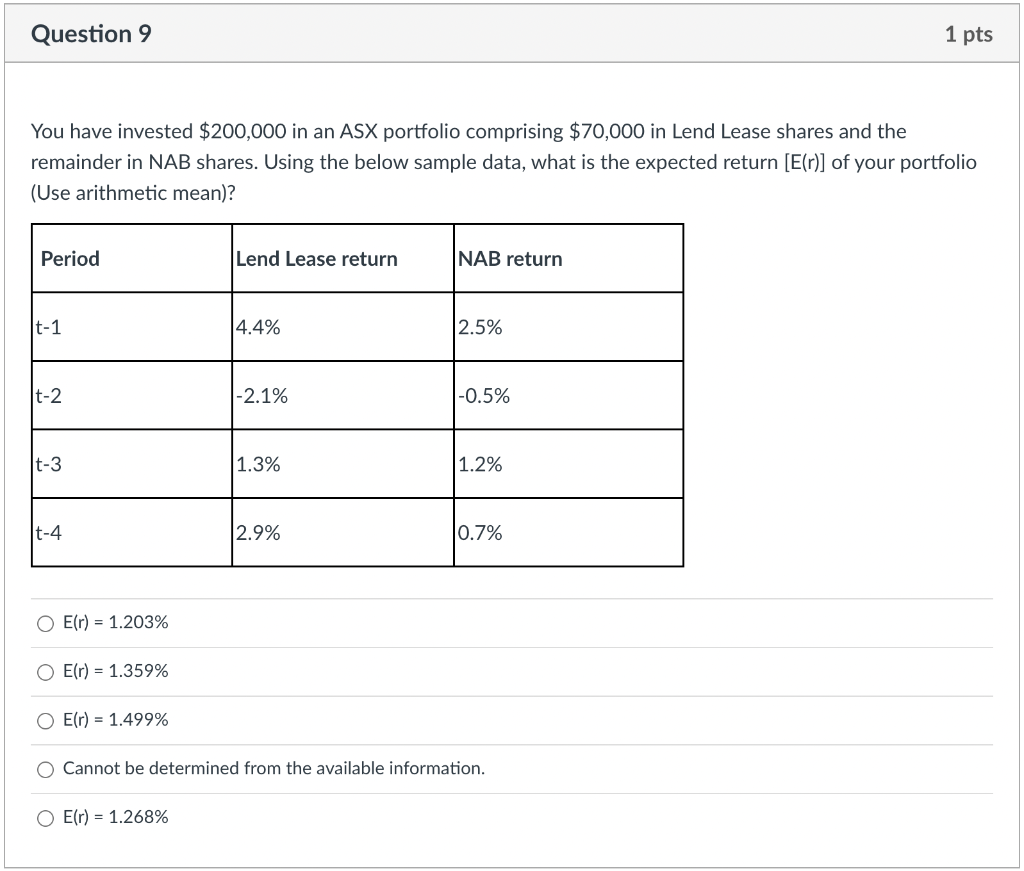Select the E(r) = 1.203% radio button
1024x871 pixels.
(45, 623)
